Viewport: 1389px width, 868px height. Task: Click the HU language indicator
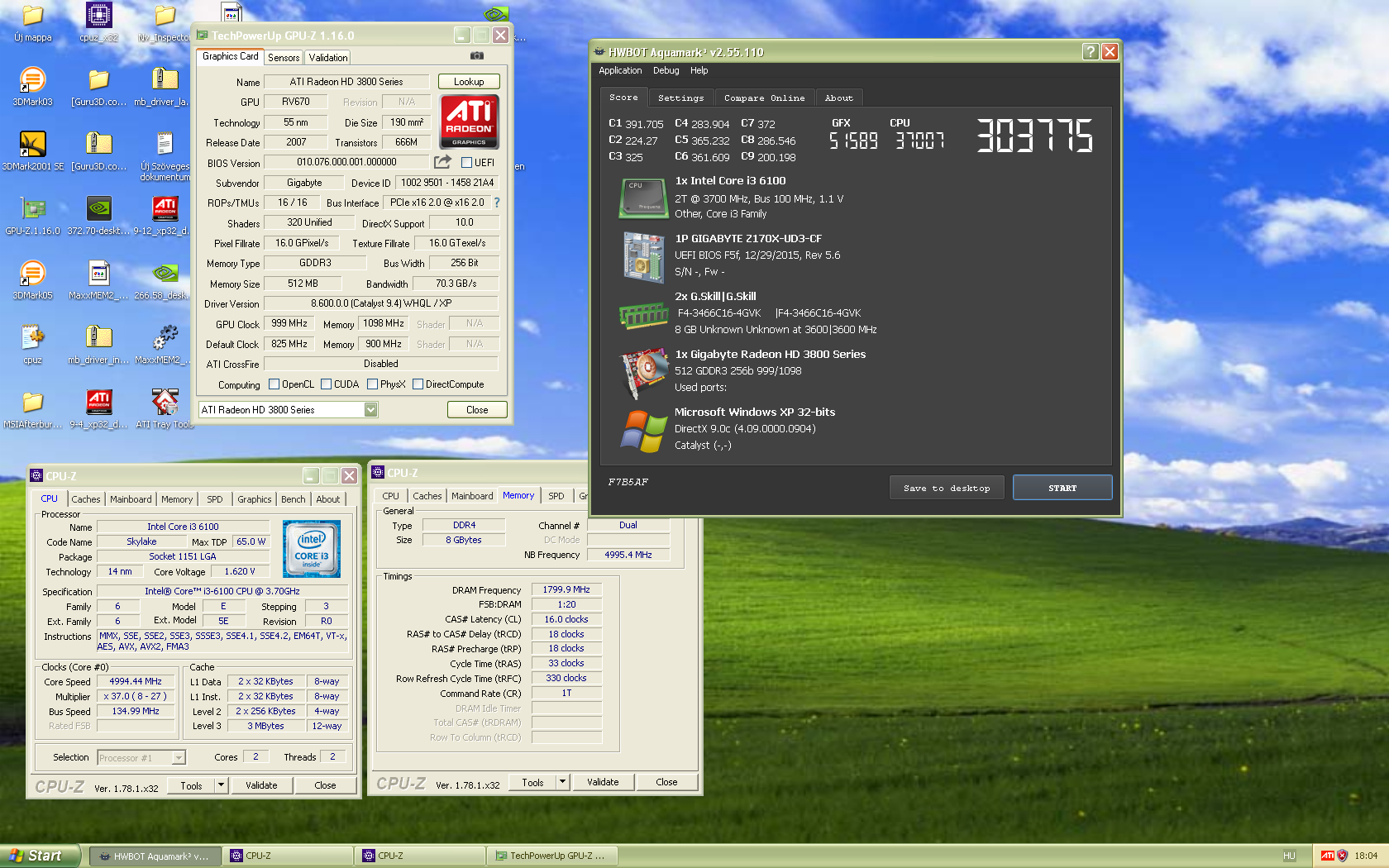click(x=1289, y=856)
